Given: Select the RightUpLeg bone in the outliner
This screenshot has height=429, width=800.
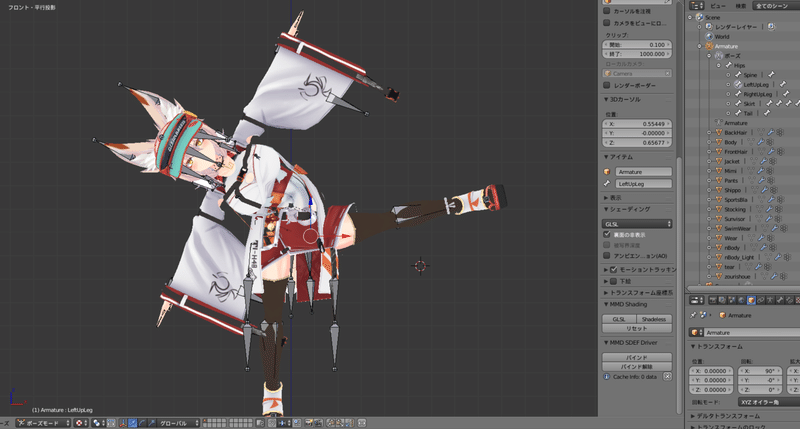Looking at the screenshot, I should point(758,94).
